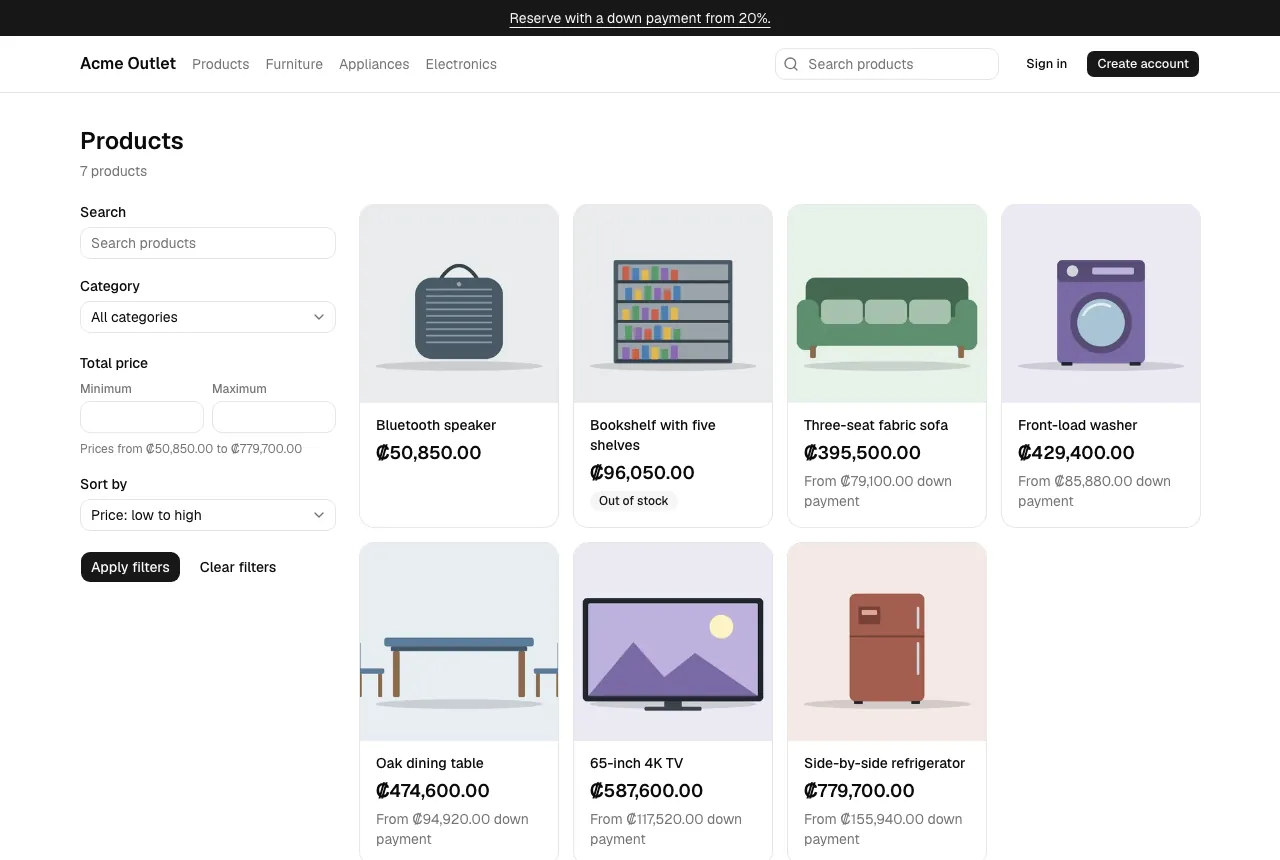The width and height of the screenshot is (1280, 860).
Task: Open the purple washer product image
Action: pos(1101,304)
